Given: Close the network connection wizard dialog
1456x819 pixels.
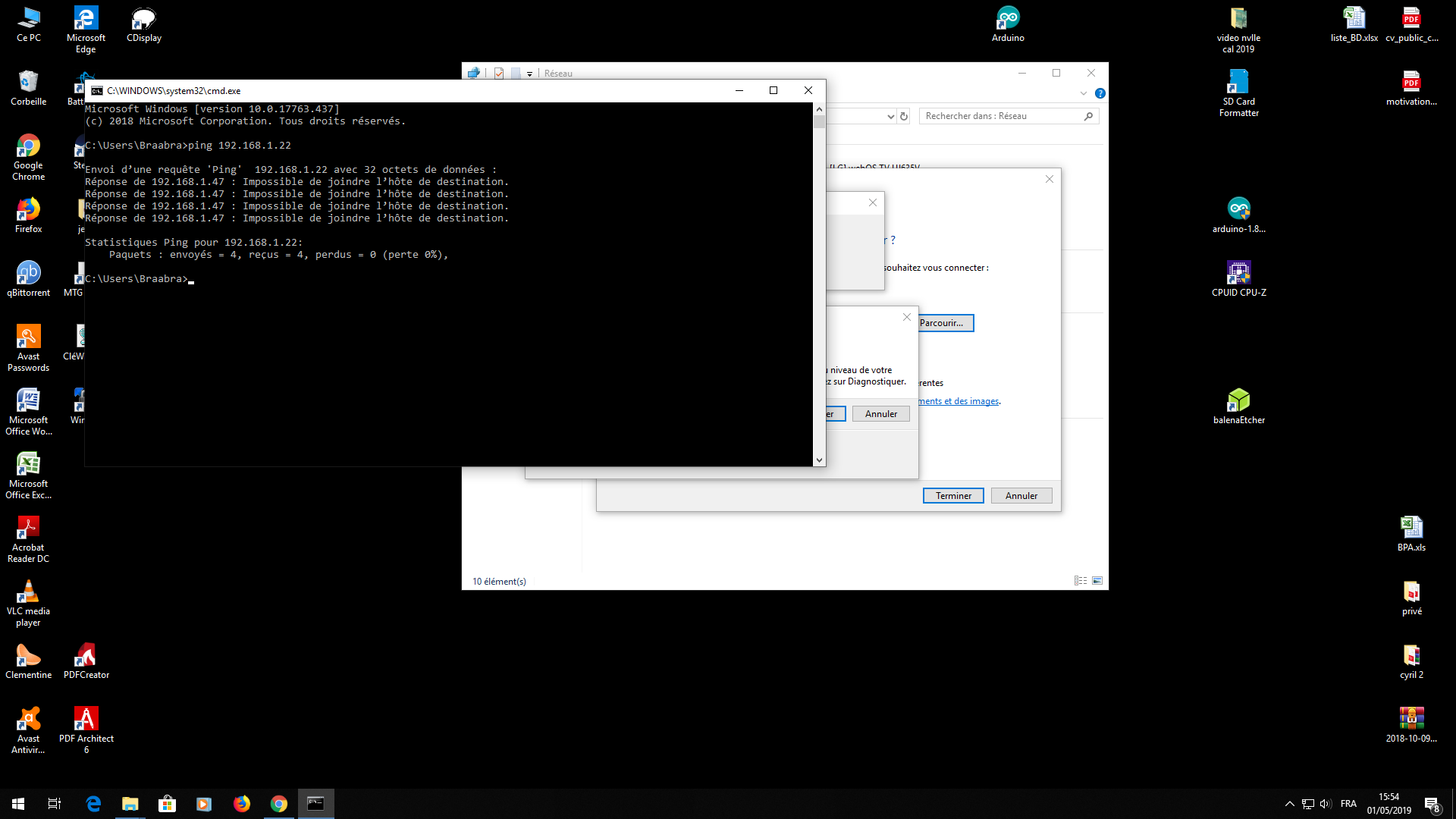Looking at the screenshot, I should tap(1050, 179).
